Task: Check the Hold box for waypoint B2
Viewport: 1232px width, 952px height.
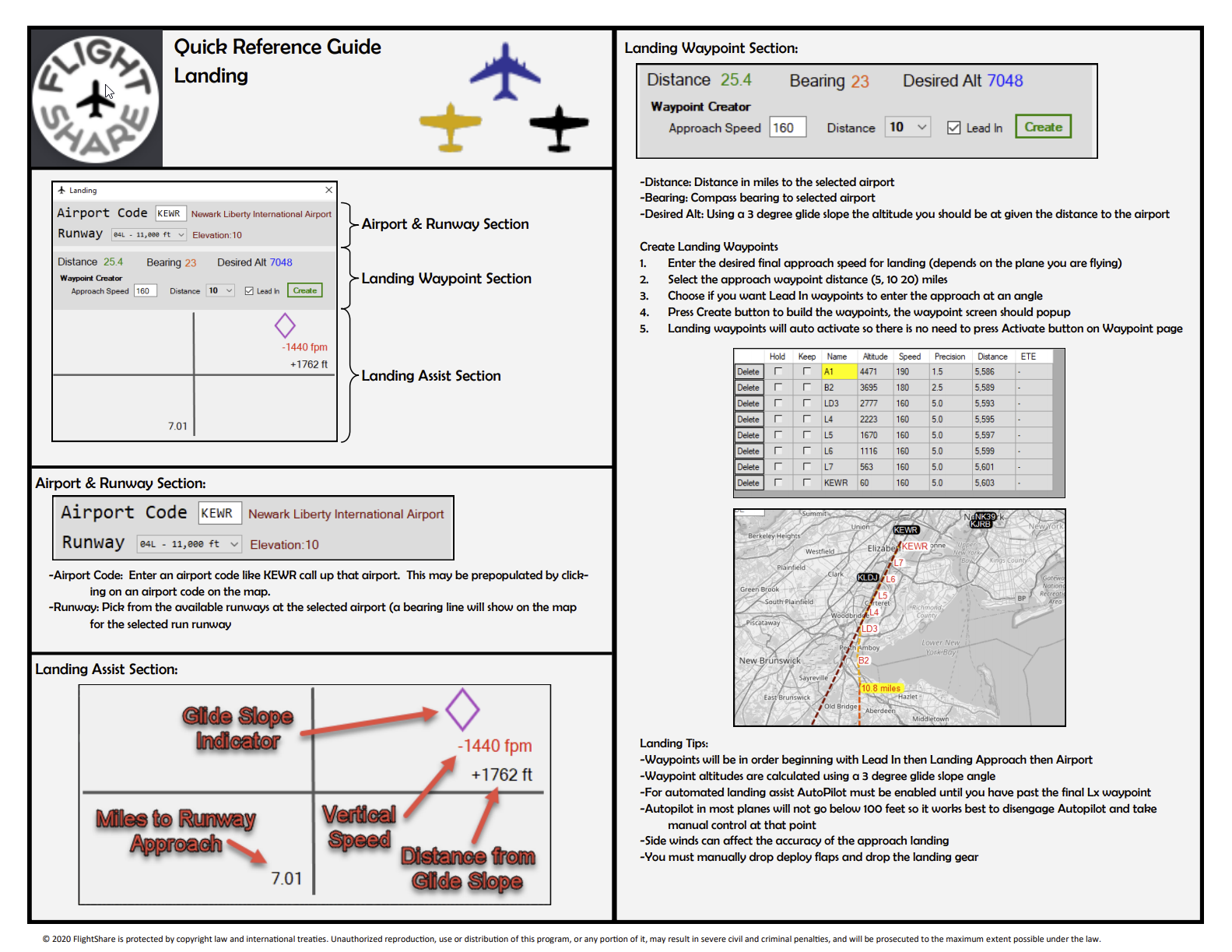Action: [778, 387]
